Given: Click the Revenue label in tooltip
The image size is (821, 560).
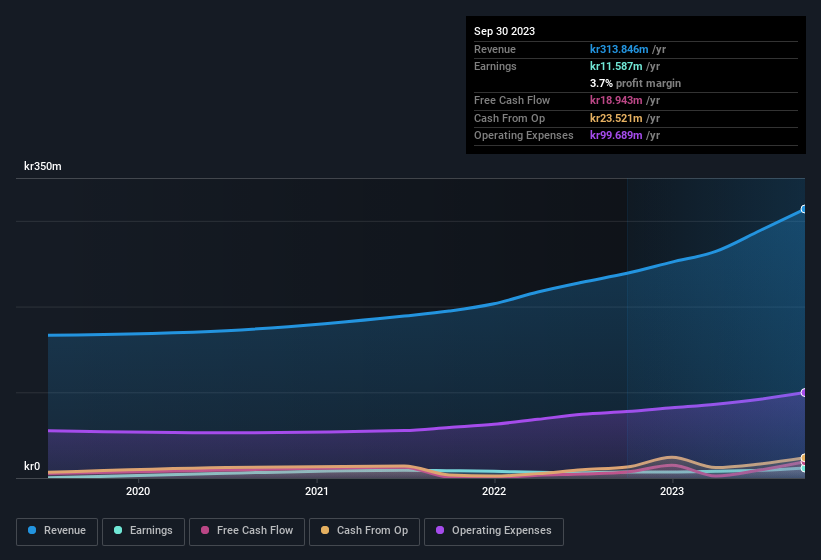Looking at the screenshot, I should click(x=495, y=49).
